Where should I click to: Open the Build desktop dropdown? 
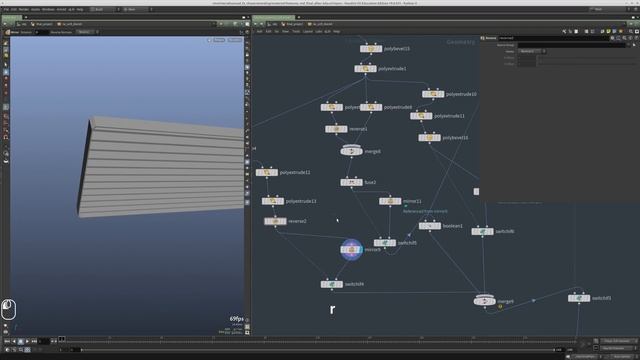click(104, 9)
